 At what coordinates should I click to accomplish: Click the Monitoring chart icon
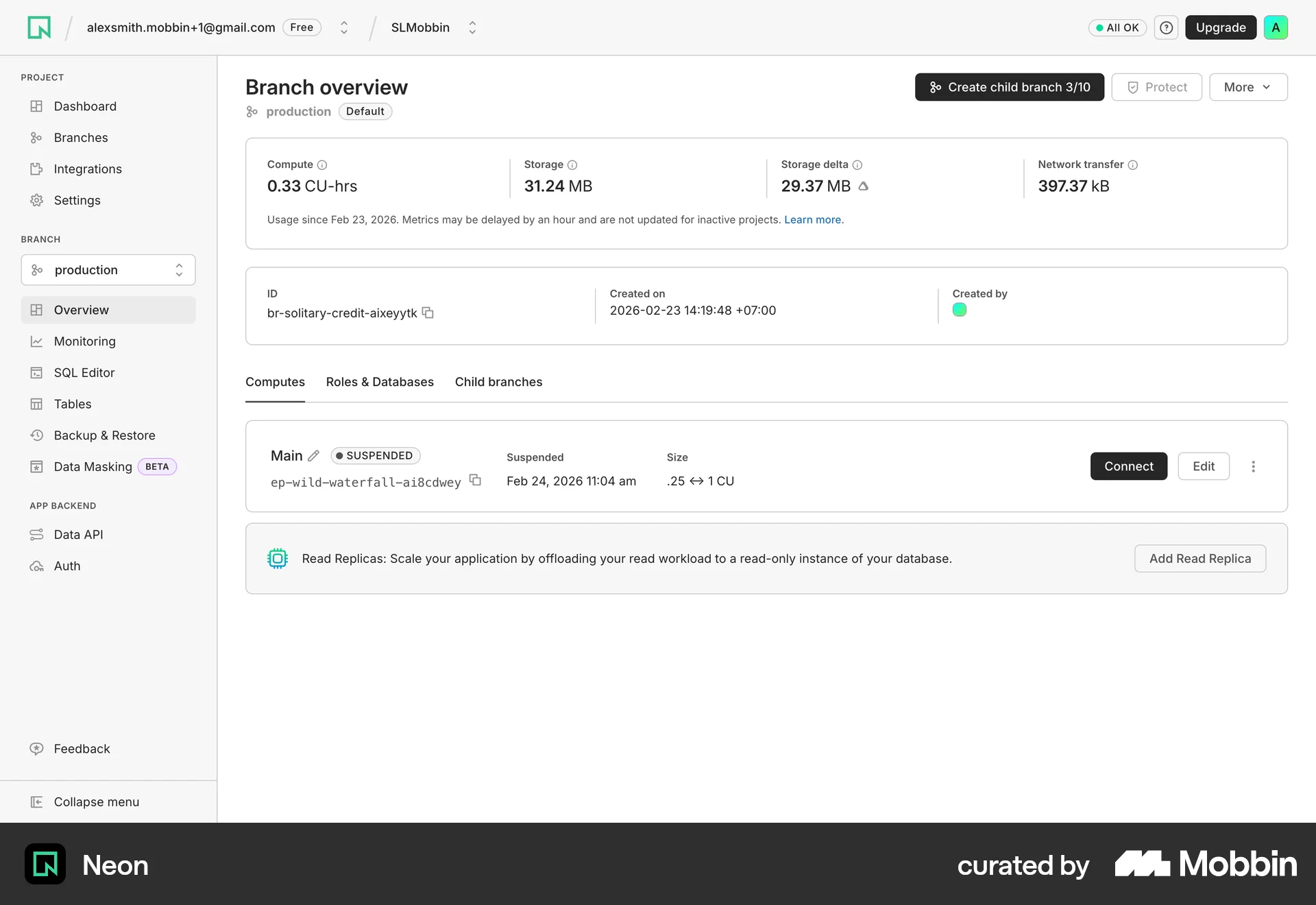point(36,341)
